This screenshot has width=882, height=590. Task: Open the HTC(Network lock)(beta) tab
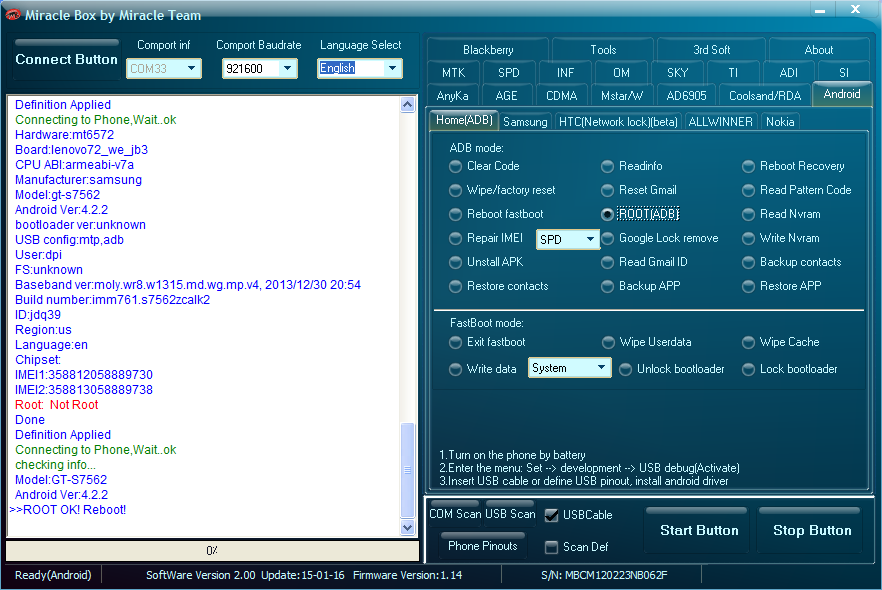pos(618,121)
